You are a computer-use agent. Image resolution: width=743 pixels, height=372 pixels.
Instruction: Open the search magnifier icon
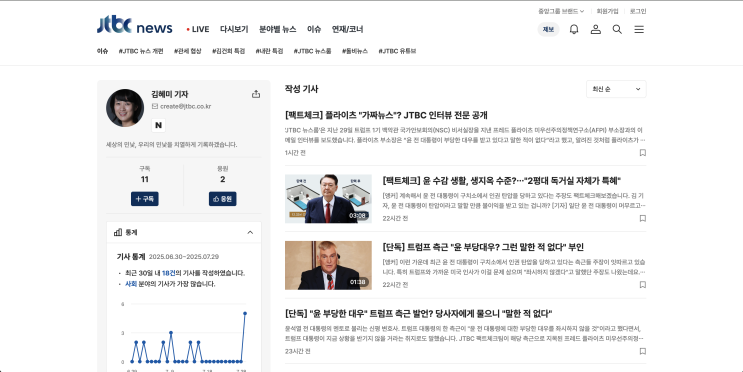(x=617, y=29)
